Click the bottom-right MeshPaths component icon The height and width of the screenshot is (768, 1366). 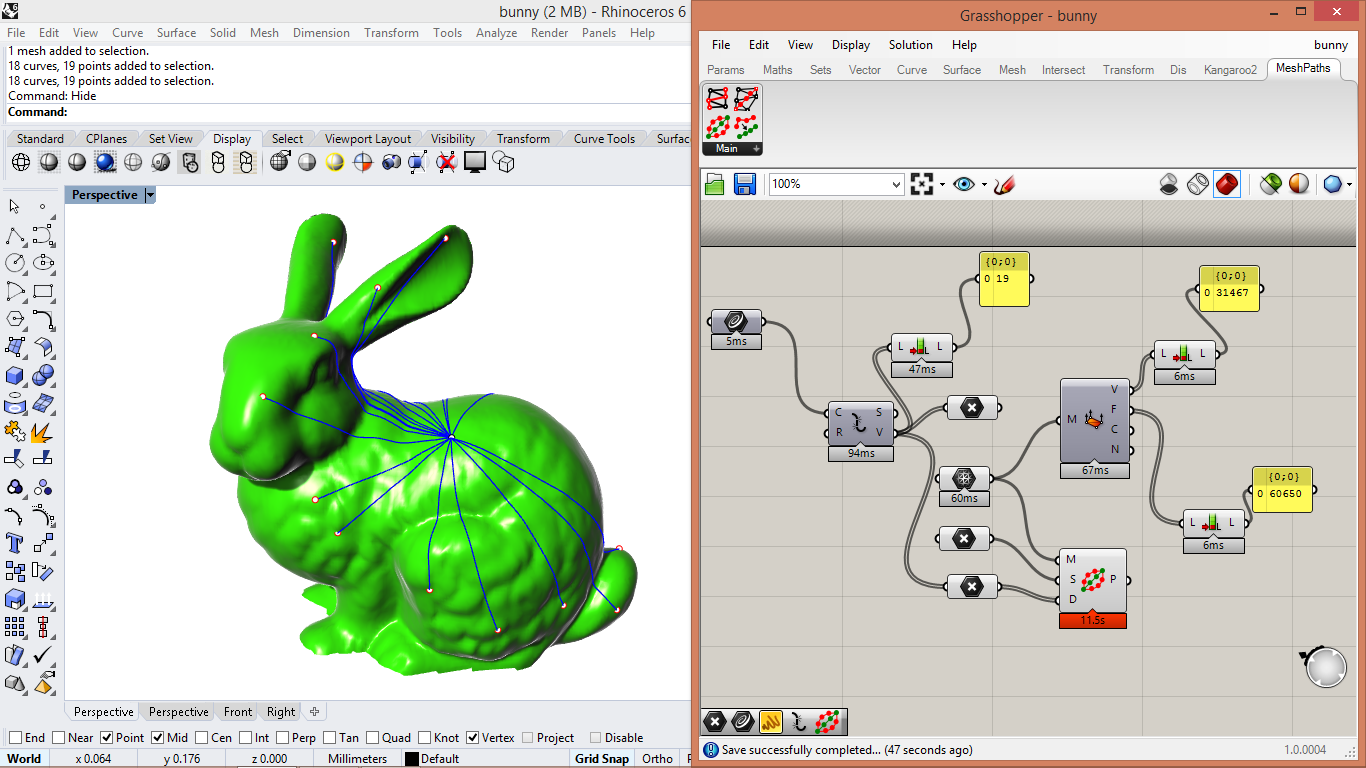(x=746, y=126)
